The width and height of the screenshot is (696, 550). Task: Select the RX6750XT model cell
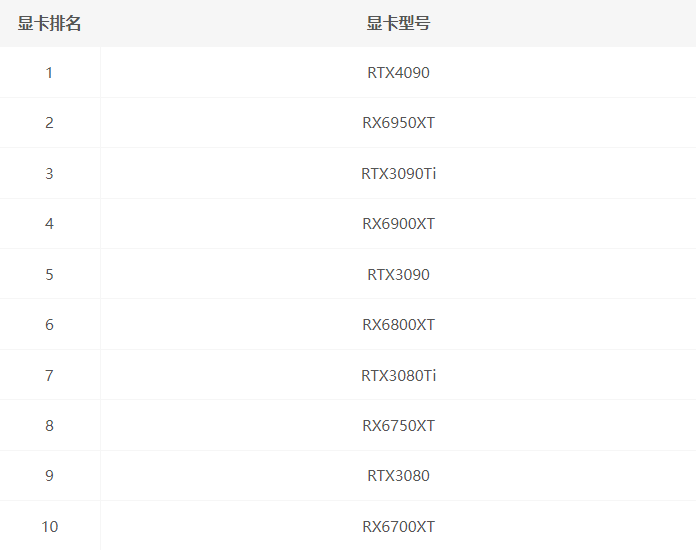click(398, 425)
